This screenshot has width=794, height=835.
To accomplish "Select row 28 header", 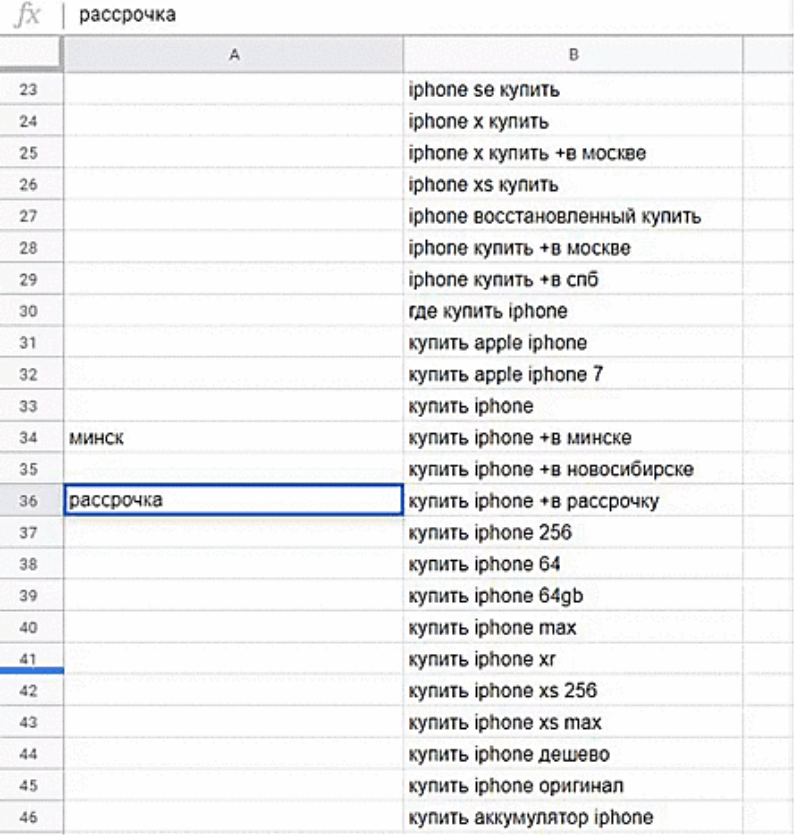I will point(31,247).
